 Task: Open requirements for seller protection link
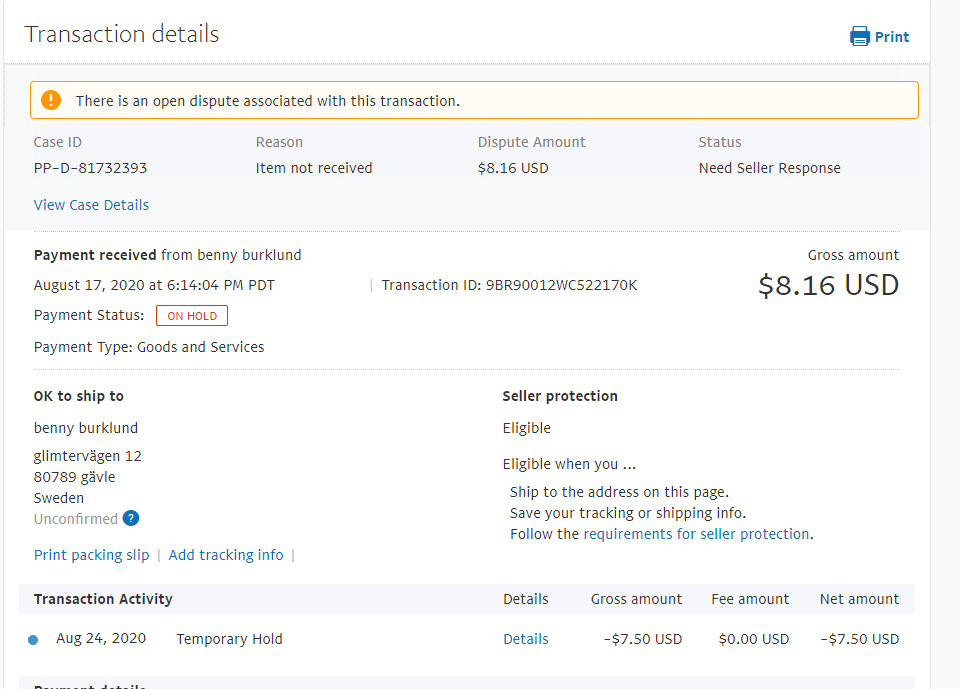click(696, 534)
